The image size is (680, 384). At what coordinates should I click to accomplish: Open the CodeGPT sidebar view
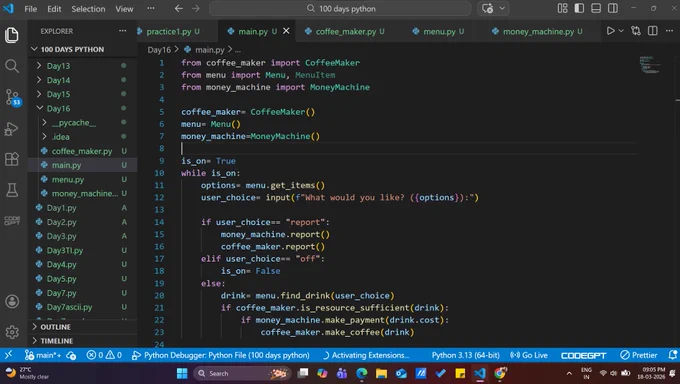tap(12, 220)
